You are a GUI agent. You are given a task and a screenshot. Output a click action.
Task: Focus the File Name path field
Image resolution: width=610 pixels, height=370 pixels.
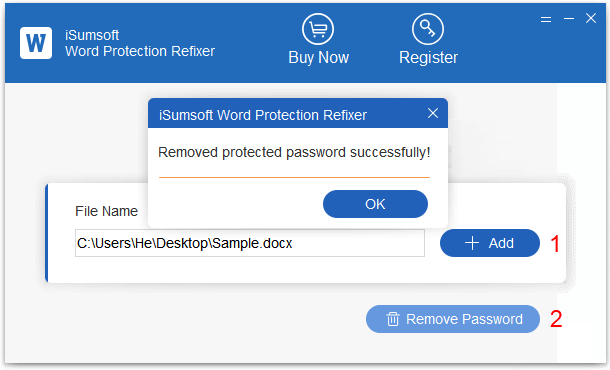(250, 243)
